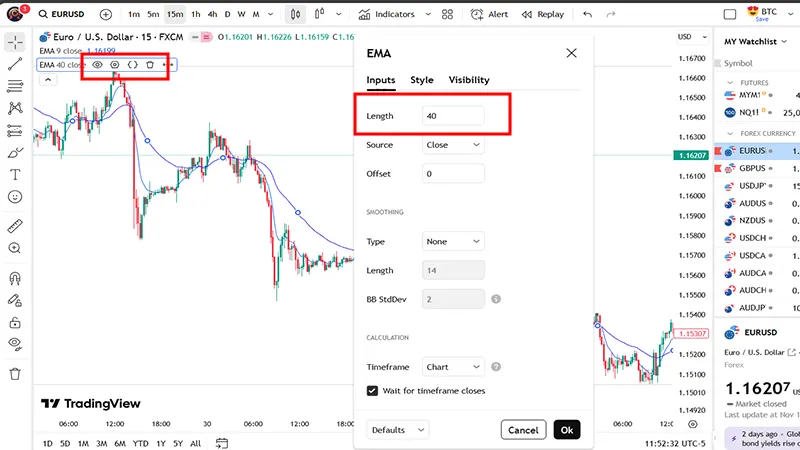Click the trash icon in left toolbar
800x450 pixels.
(15, 373)
